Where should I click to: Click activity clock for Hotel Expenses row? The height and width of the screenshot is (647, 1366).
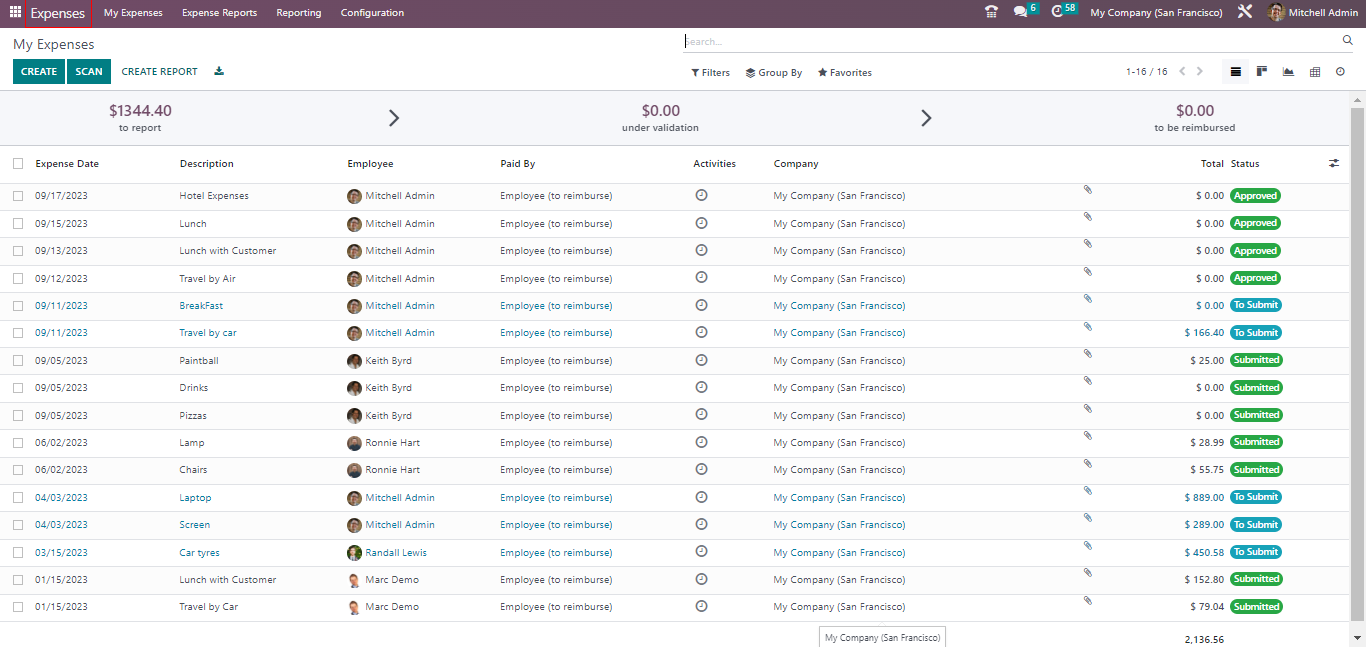701,195
